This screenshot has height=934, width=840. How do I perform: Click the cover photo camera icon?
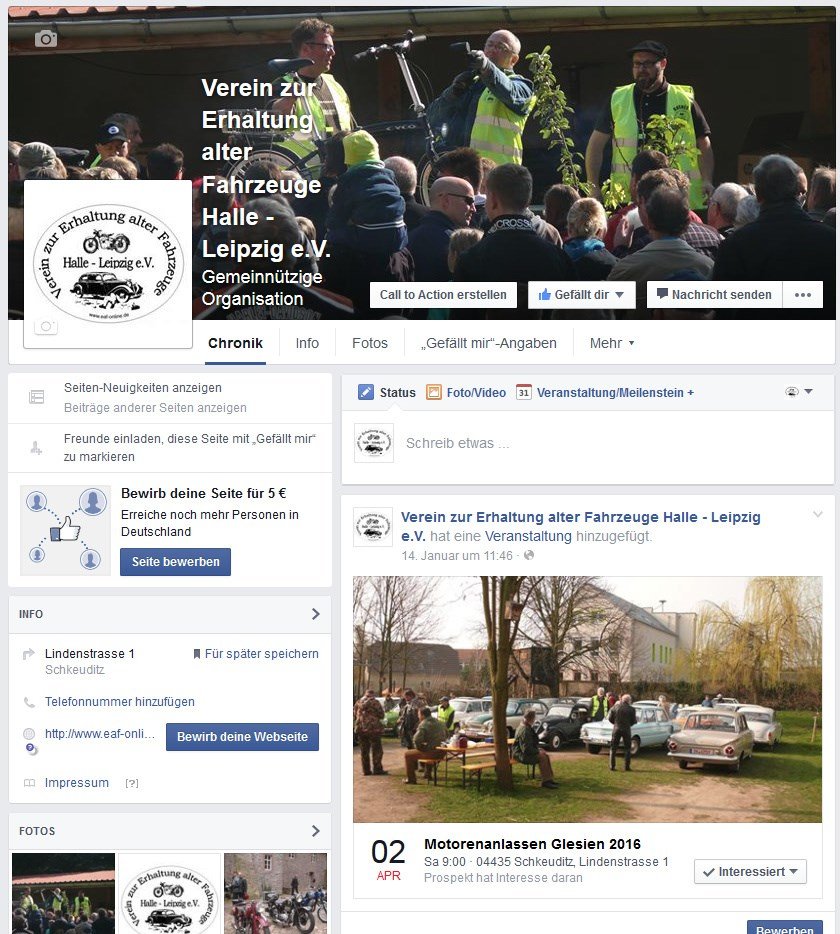coord(46,39)
